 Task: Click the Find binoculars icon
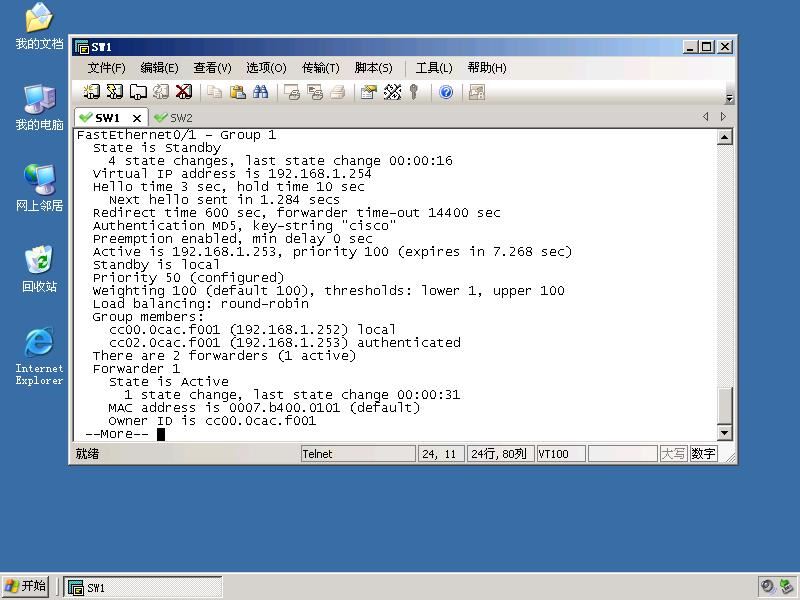pos(260,92)
